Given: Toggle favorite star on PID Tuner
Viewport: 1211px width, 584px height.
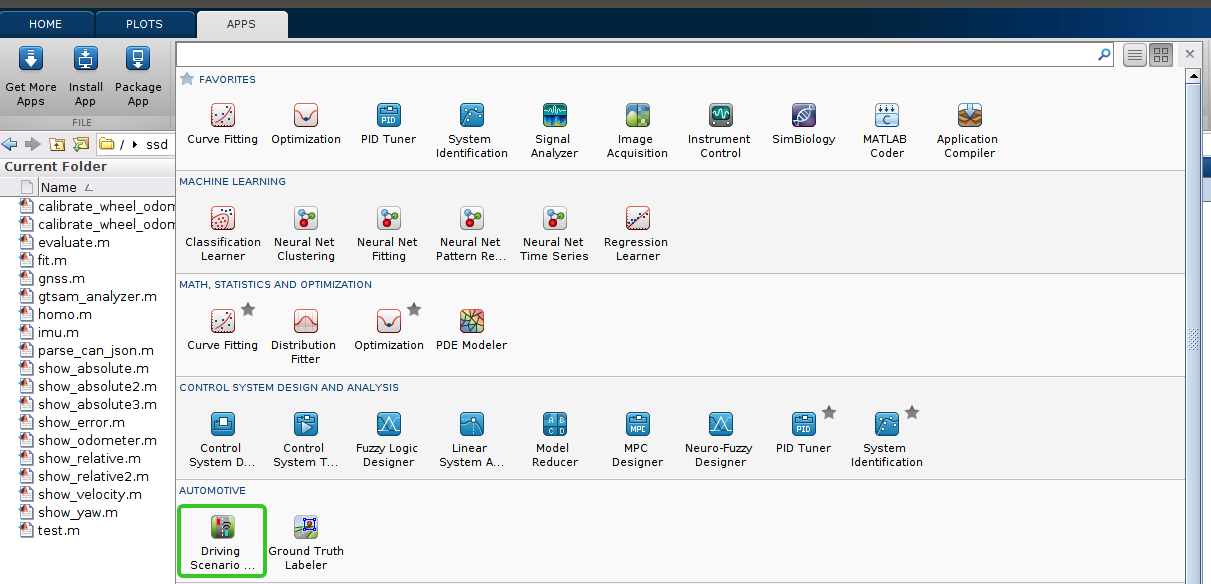Looking at the screenshot, I should pos(829,412).
